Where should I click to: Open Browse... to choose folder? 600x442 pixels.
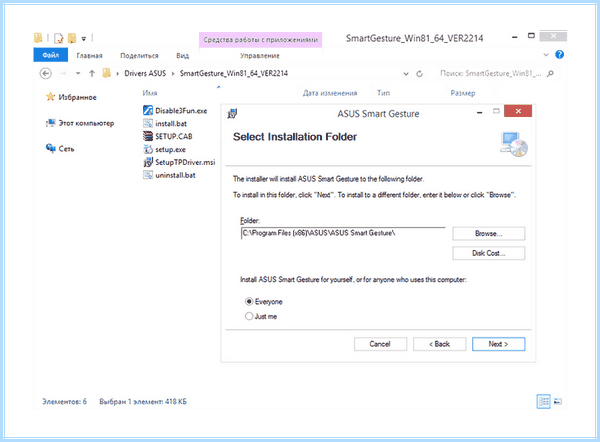488,233
